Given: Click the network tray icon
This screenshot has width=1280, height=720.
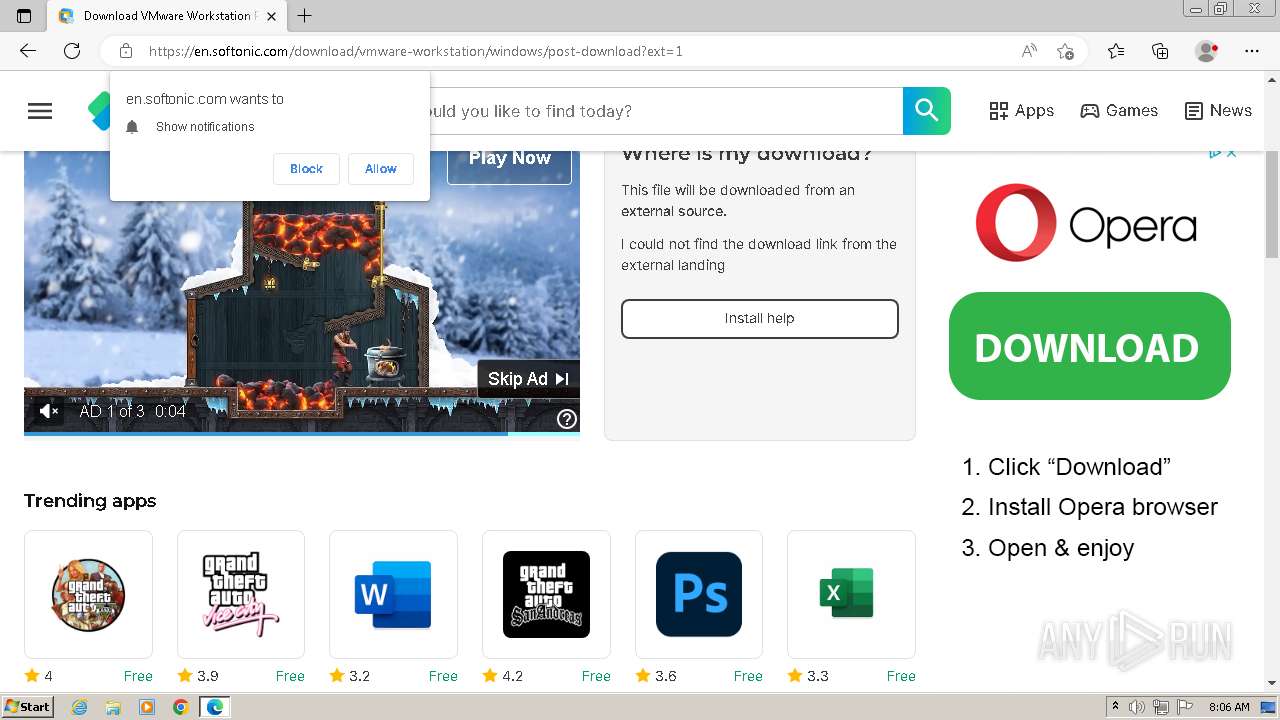Looking at the screenshot, I should pos(1161,707).
